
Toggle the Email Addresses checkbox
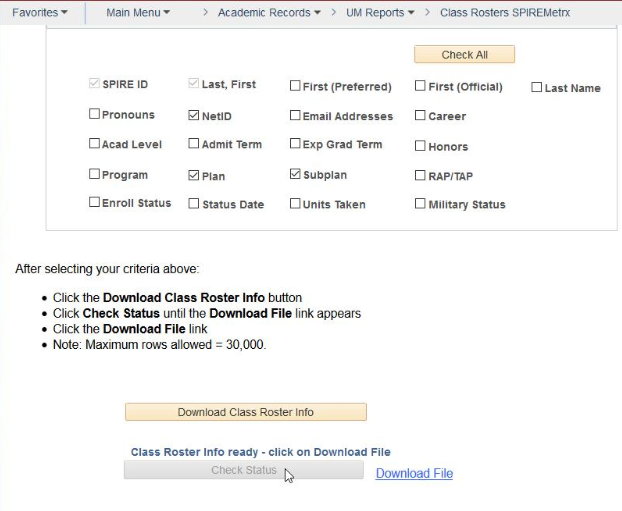(x=295, y=116)
